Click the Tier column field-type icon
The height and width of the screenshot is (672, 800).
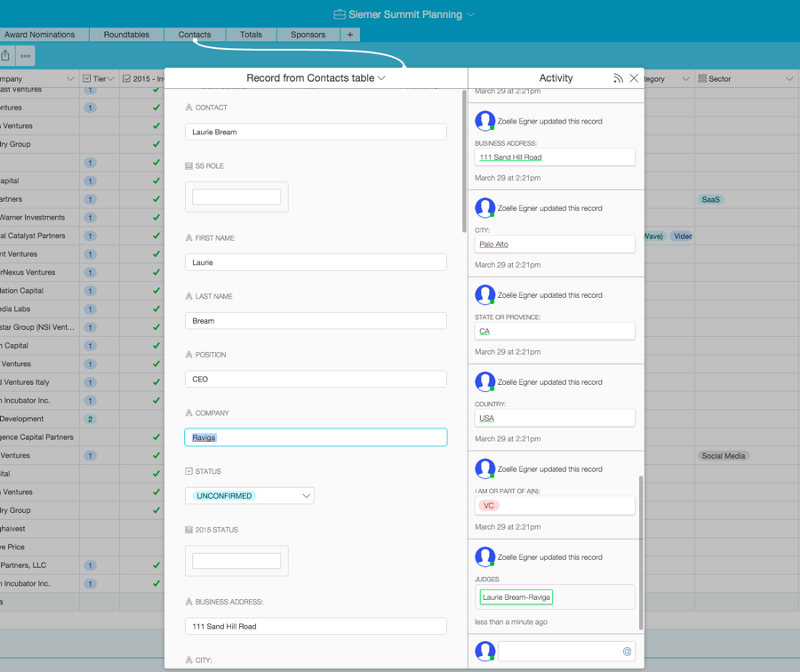coord(87,79)
